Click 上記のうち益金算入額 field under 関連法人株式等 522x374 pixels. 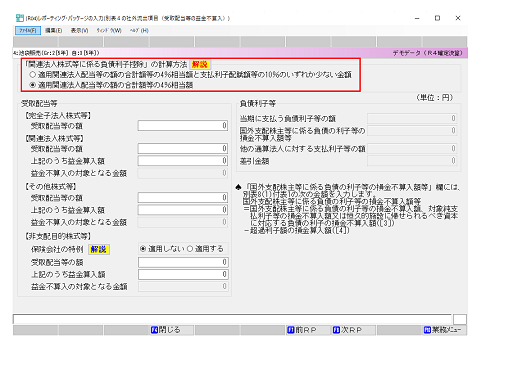pos(183,161)
